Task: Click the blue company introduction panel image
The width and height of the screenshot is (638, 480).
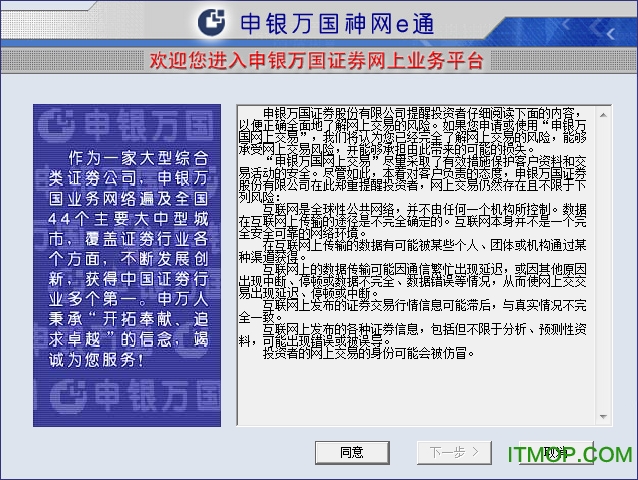Action: pyautogui.click(x=127, y=265)
